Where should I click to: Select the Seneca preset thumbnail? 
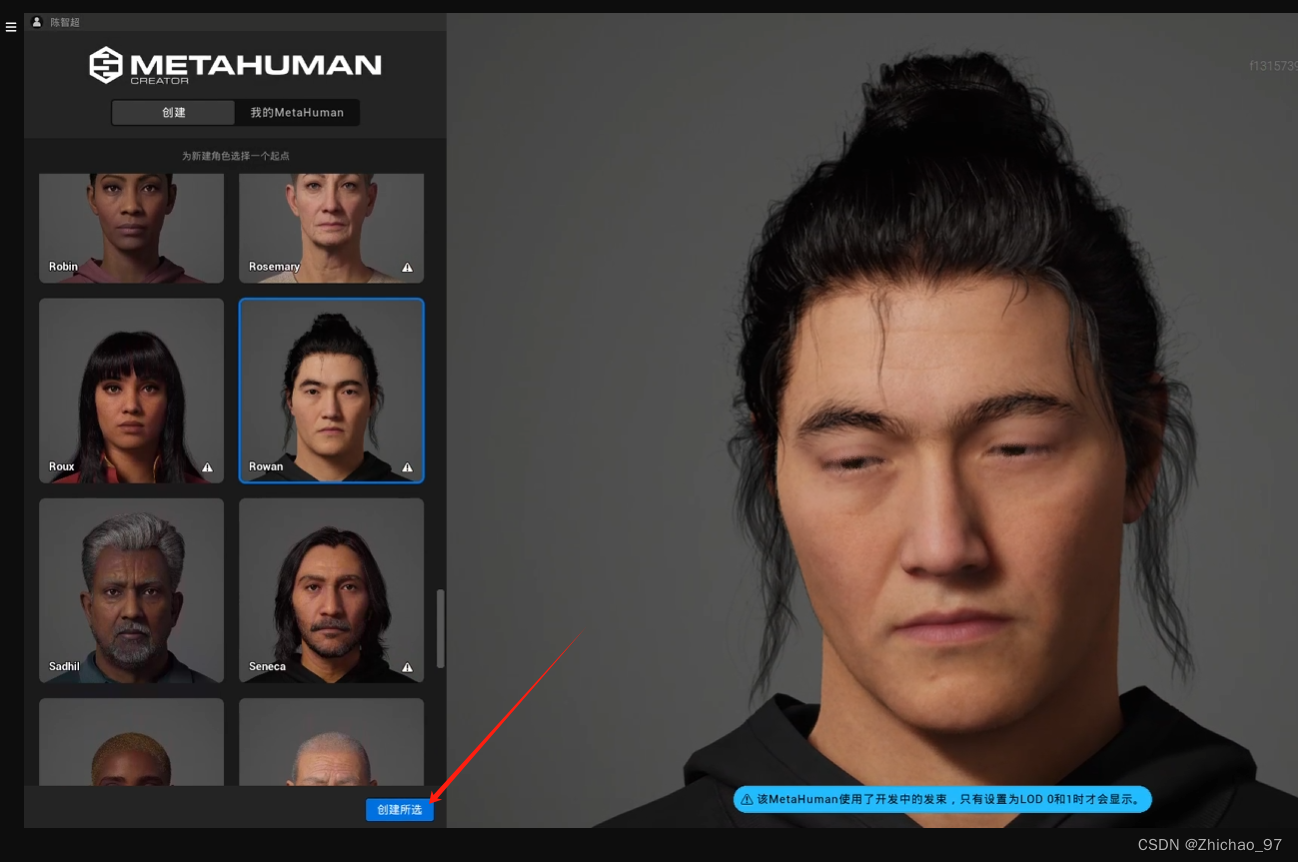tap(331, 591)
